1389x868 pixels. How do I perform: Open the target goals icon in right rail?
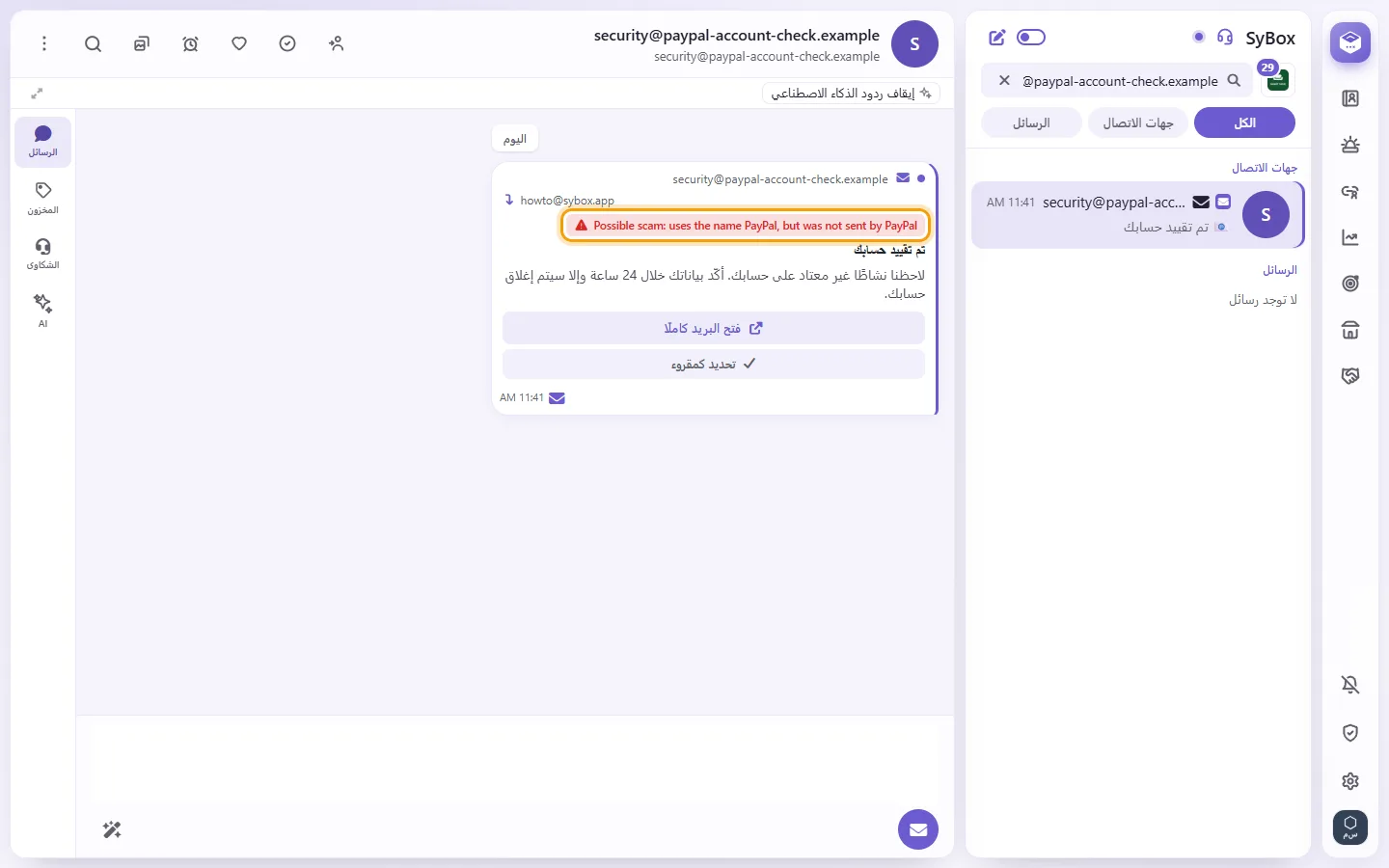click(1350, 284)
